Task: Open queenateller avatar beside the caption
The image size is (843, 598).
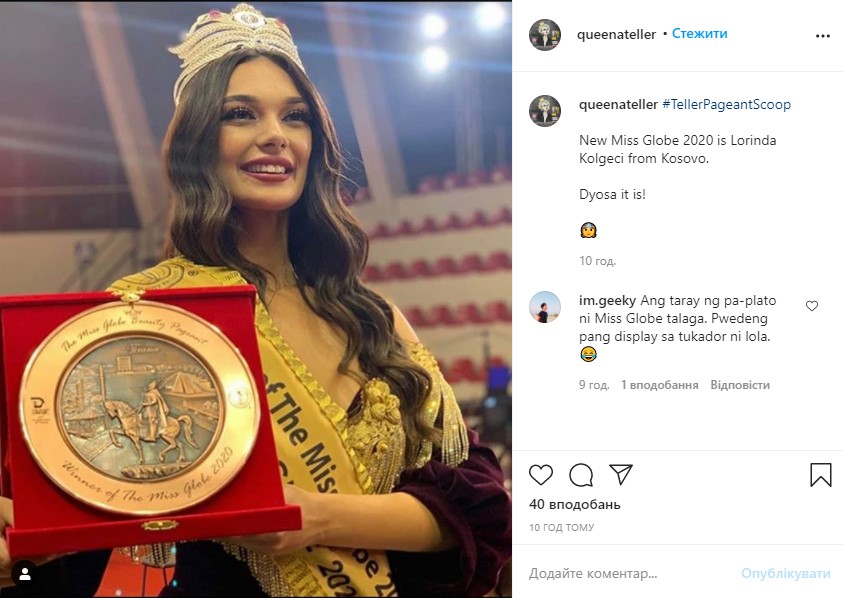Action: [x=545, y=111]
